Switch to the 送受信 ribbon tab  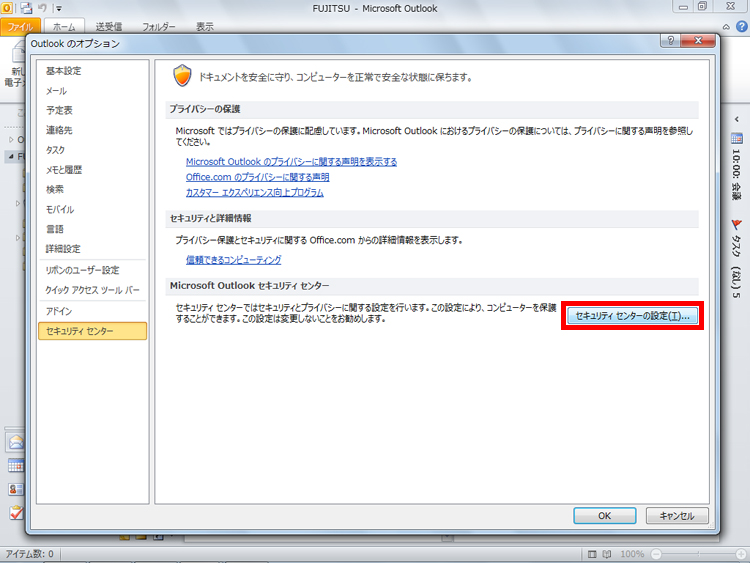point(109,27)
